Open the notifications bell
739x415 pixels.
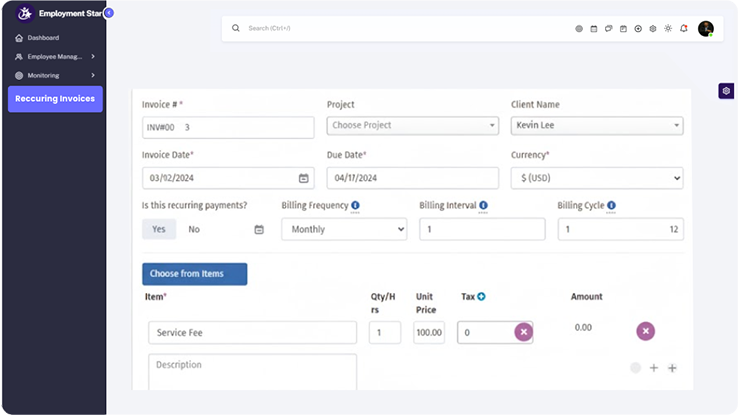point(683,29)
